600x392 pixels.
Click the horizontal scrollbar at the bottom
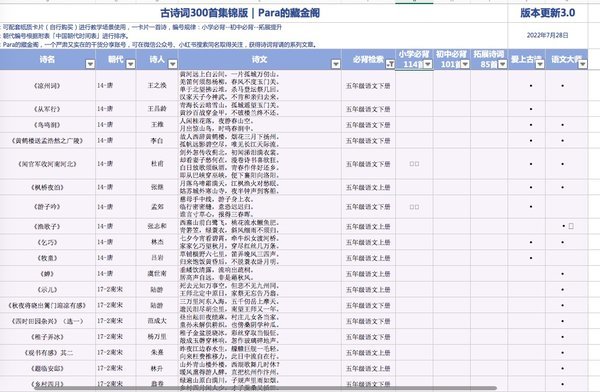(266, 388)
